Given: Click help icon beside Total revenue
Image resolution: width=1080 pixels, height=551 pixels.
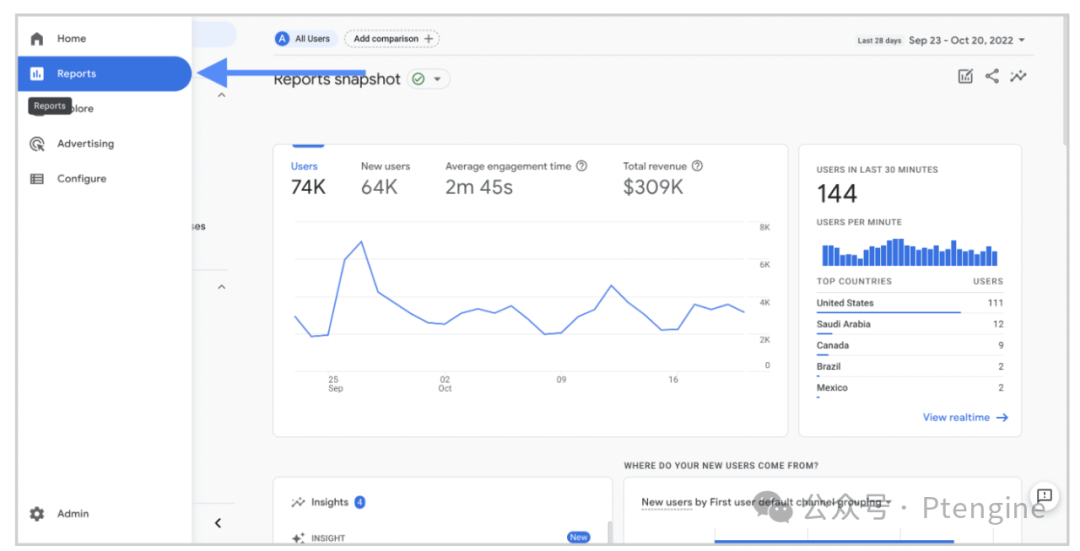Looking at the screenshot, I should (x=697, y=166).
